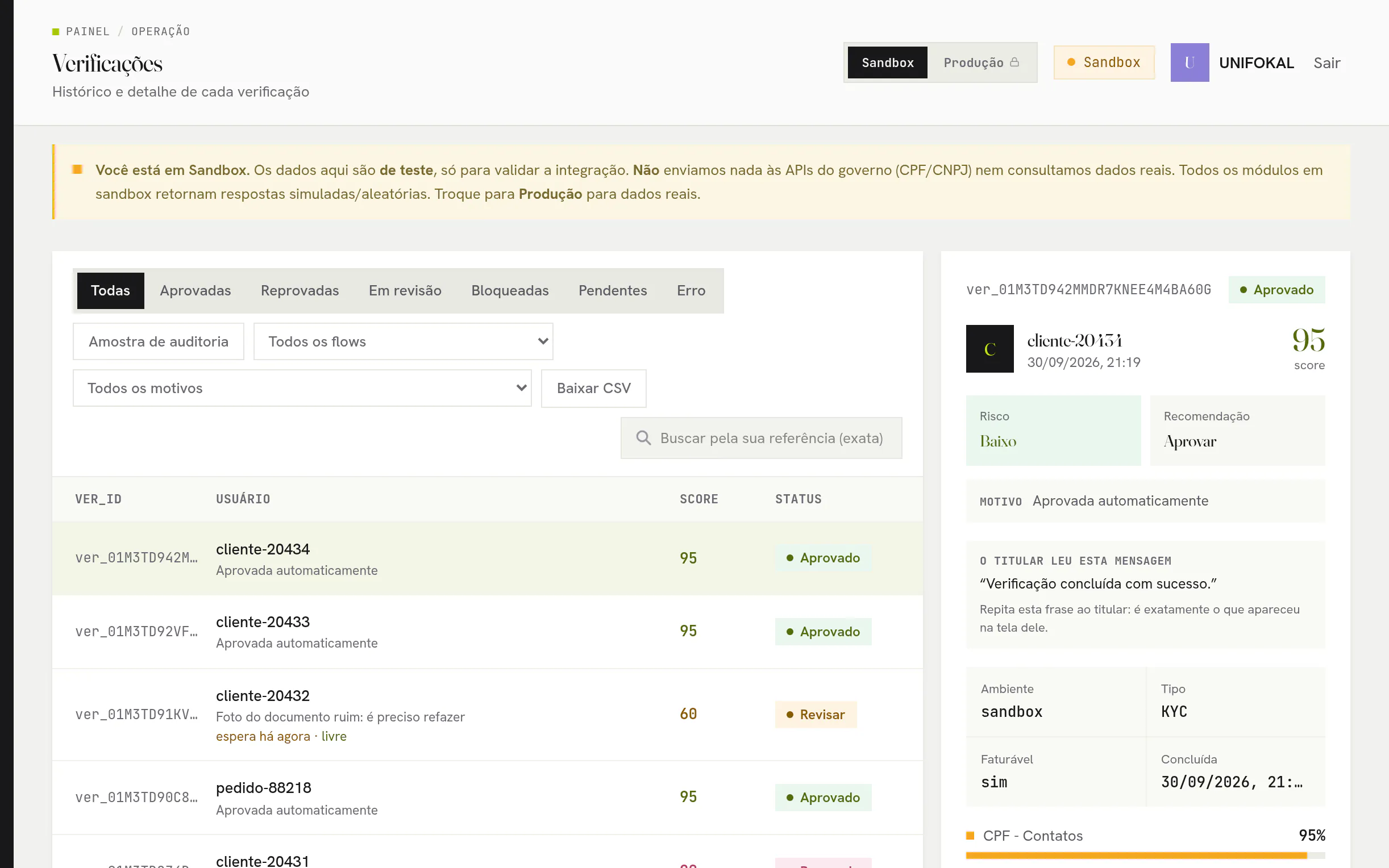Switch to the Reprovadas tab
Viewport: 1389px width, 868px height.
pos(300,290)
